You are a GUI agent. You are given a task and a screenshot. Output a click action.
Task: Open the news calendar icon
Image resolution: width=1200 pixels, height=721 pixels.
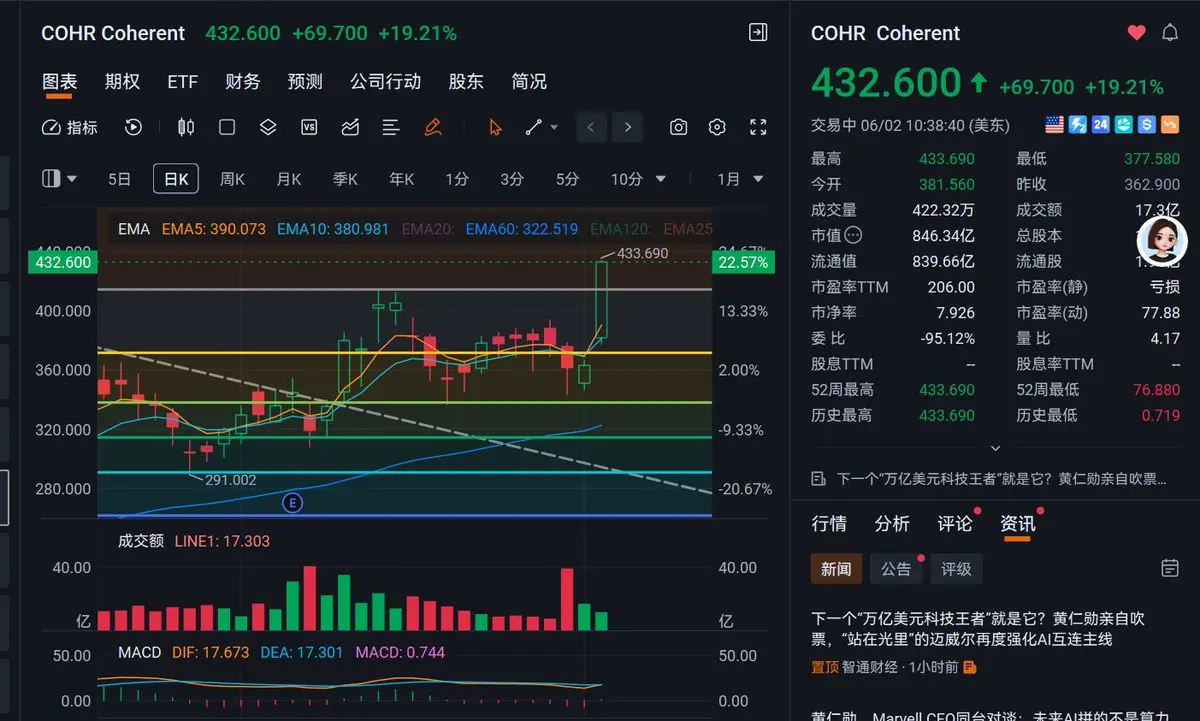pos(1170,568)
